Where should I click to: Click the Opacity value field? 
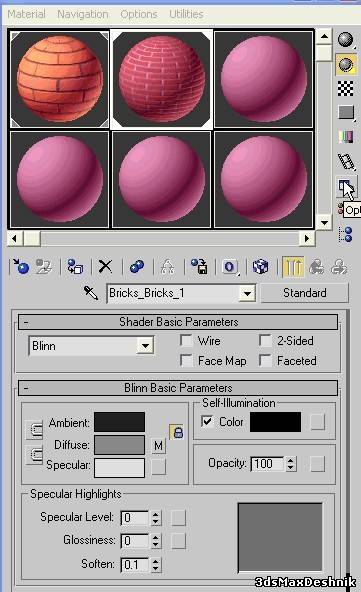point(268,464)
